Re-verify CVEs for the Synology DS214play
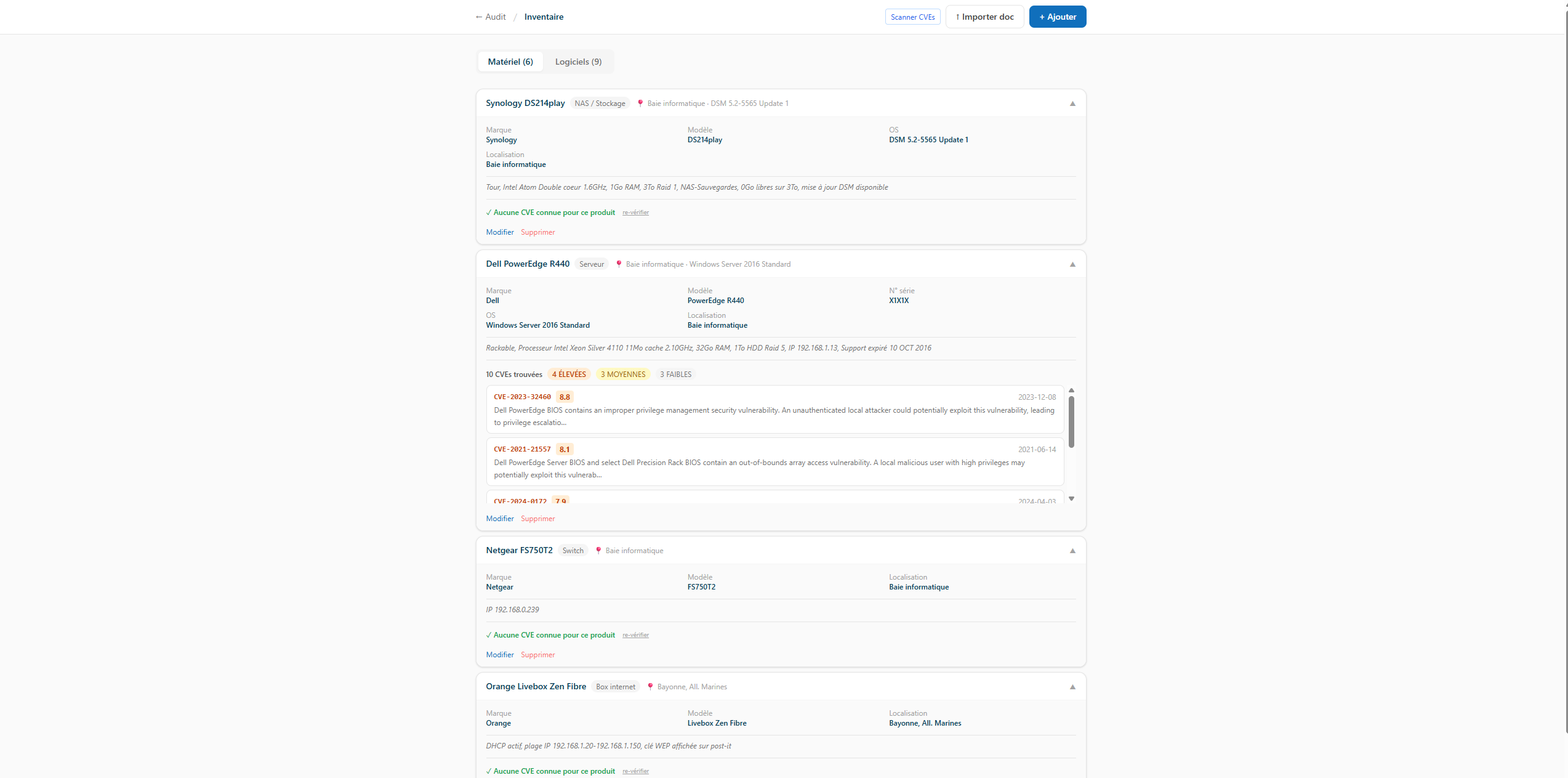 point(635,213)
